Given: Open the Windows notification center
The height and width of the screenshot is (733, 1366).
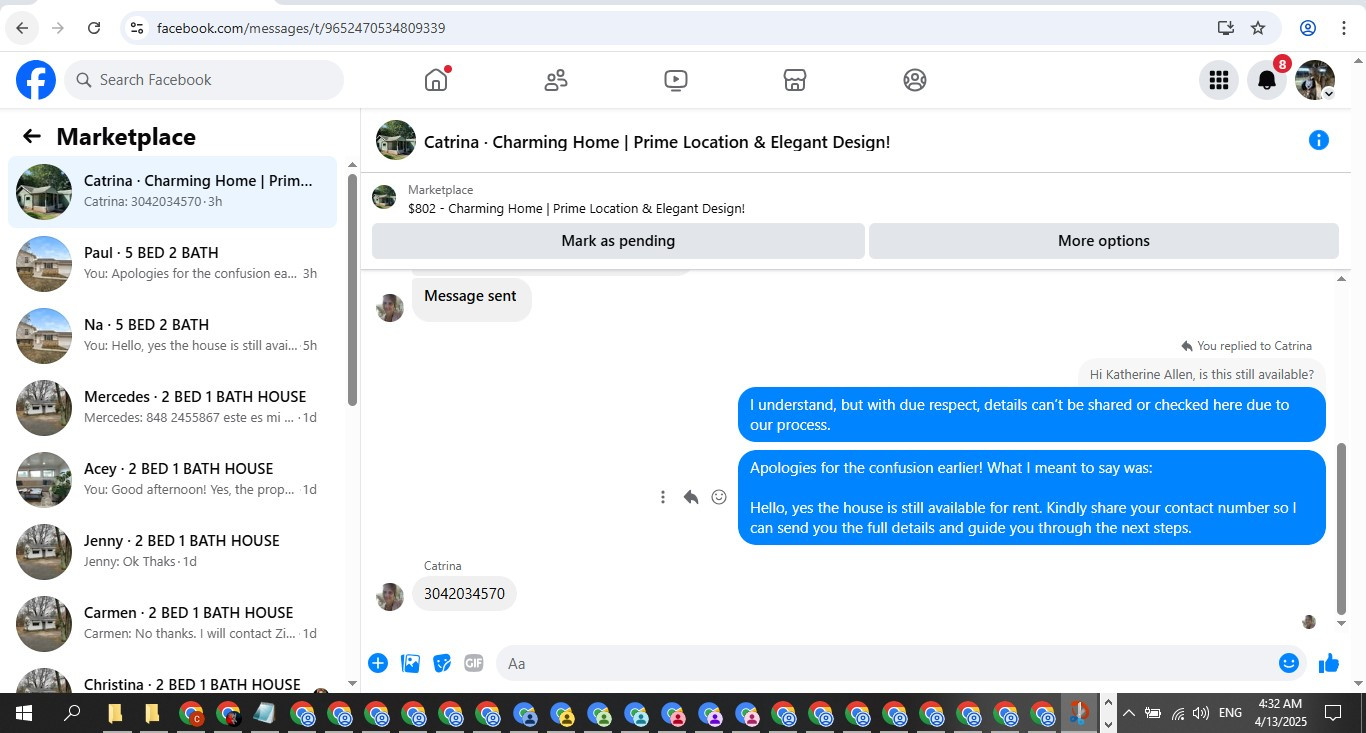Looking at the screenshot, I should [1333, 713].
